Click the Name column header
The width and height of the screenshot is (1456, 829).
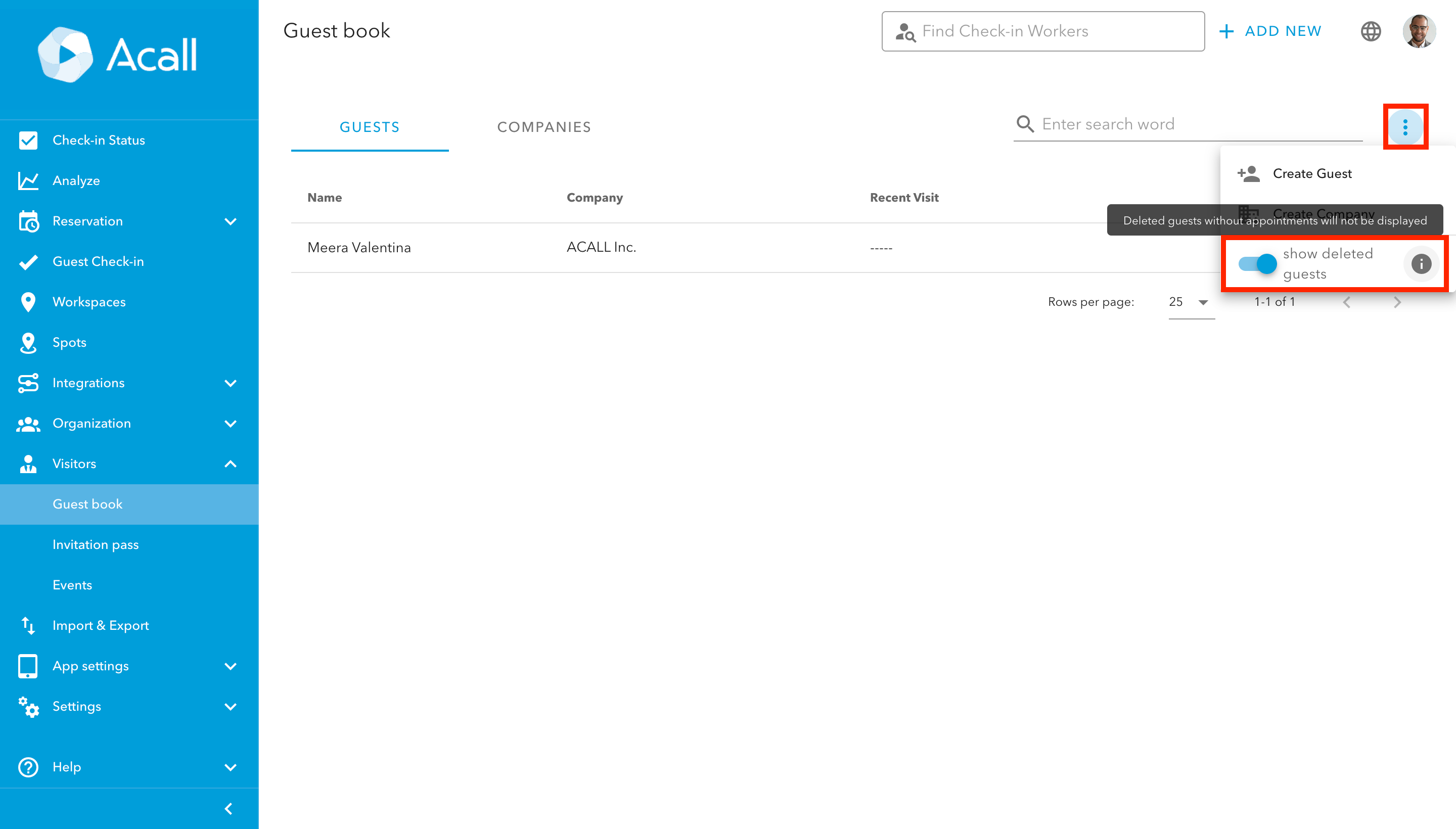tap(325, 198)
